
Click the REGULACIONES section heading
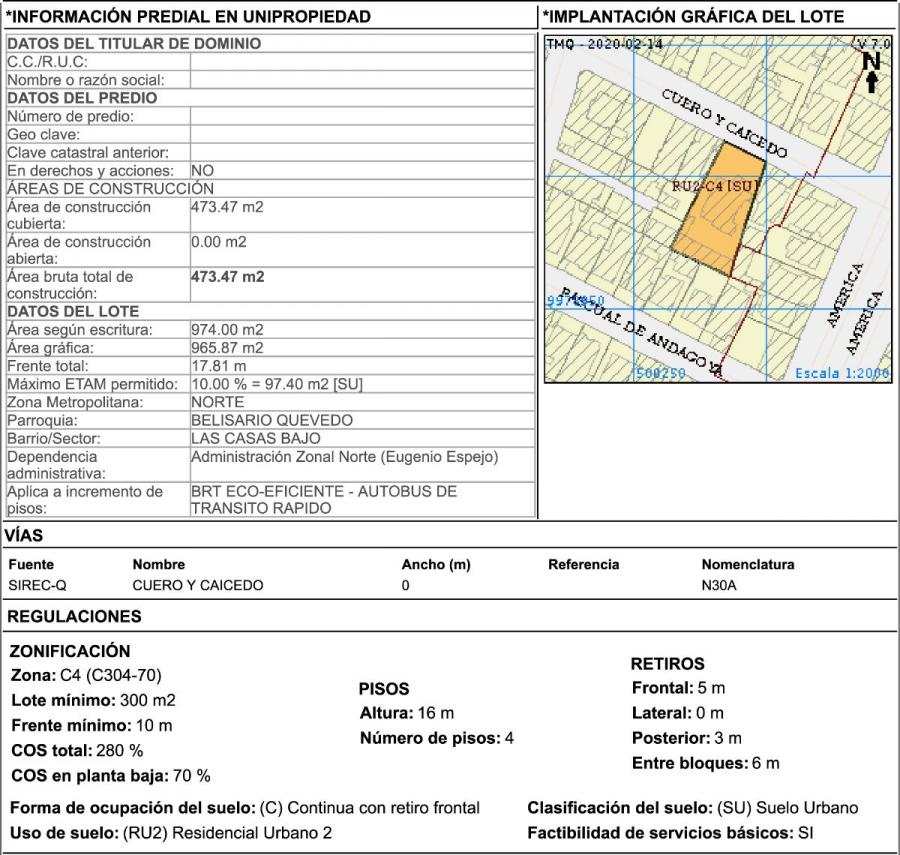point(74,616)
